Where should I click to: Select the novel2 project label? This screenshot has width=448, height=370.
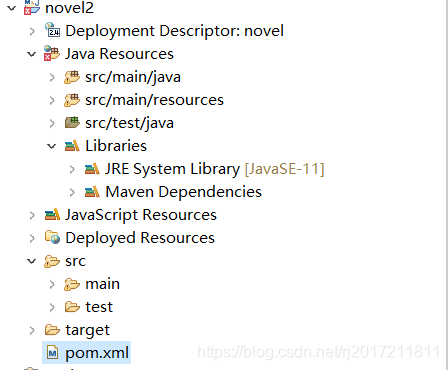click(69, 8)
